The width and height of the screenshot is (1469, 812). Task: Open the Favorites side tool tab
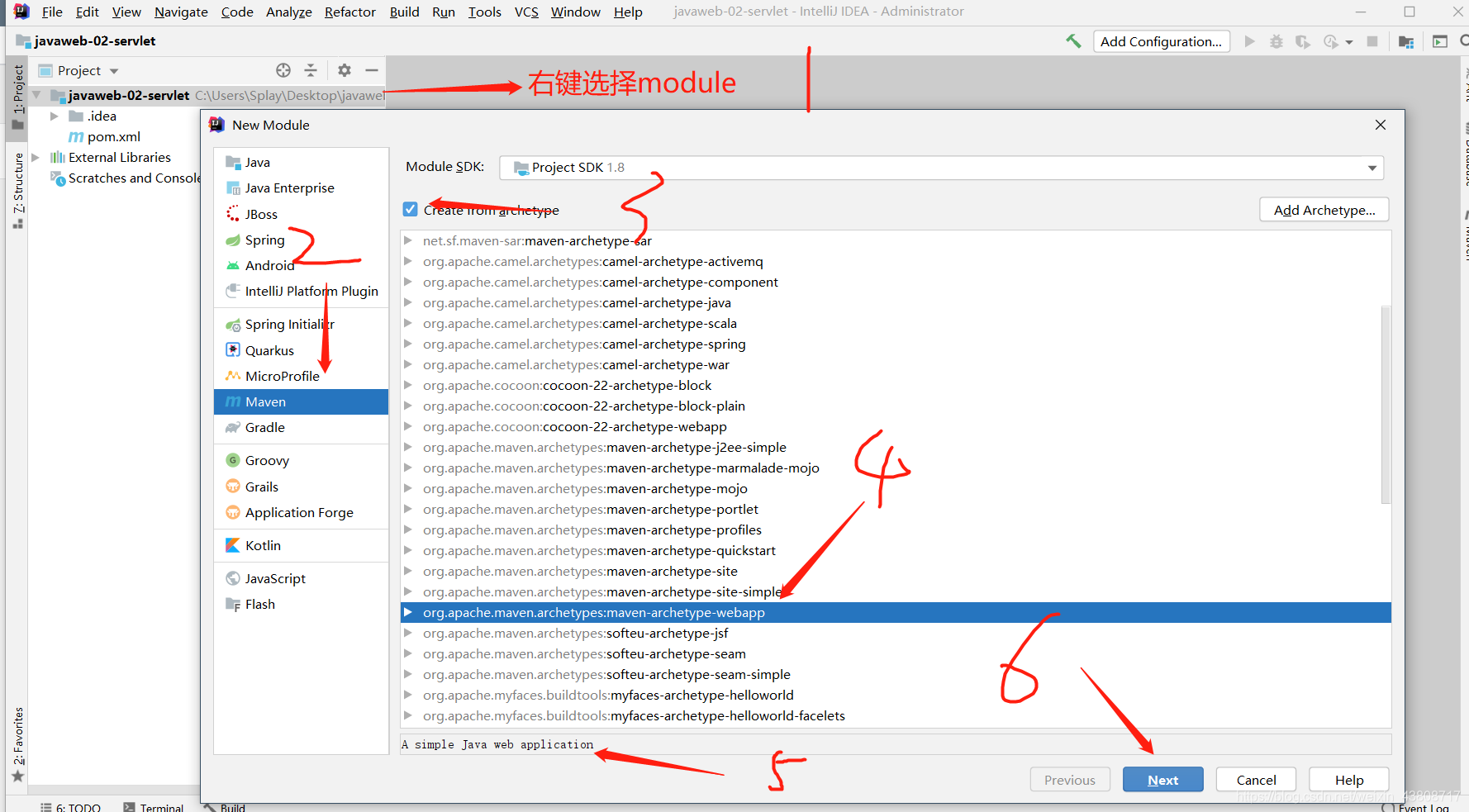18,745
